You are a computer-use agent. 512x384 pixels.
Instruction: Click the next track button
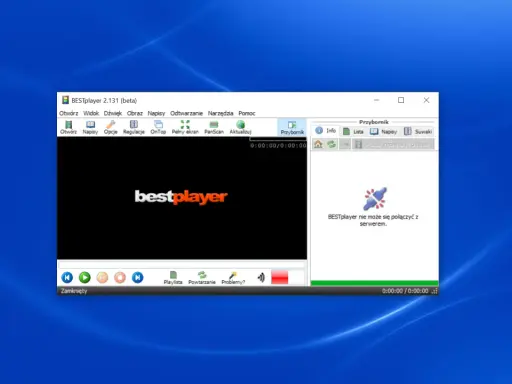(x=138, y=277)
